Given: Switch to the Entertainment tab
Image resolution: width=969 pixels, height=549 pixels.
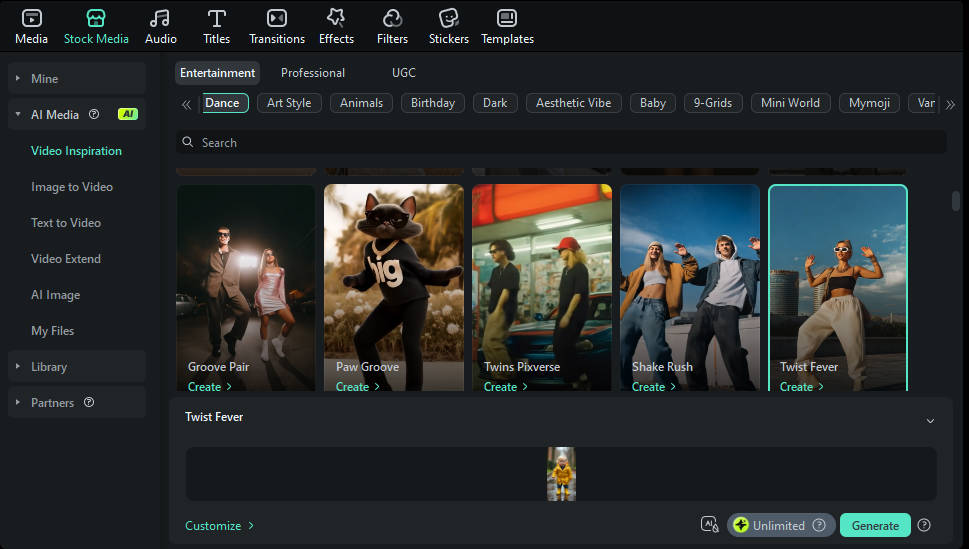Looking at the screenshot, I should pos(218,73).
